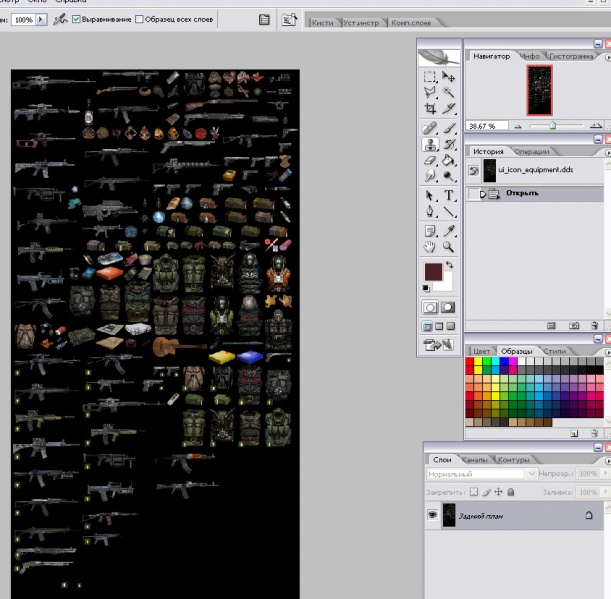Open the Нормальный blend mode dropdown
Screen dimensions: 611x599
[482, 474]
